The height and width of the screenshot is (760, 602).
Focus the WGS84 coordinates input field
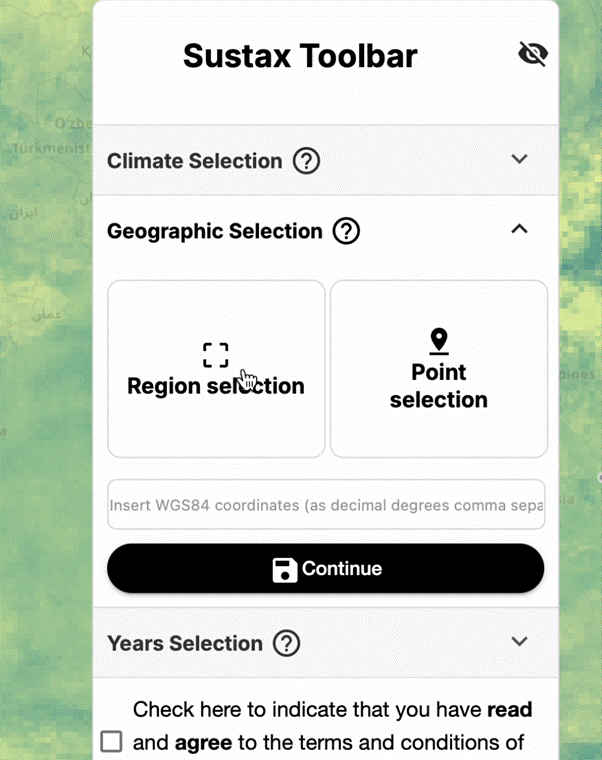click(x=326, y=505)
